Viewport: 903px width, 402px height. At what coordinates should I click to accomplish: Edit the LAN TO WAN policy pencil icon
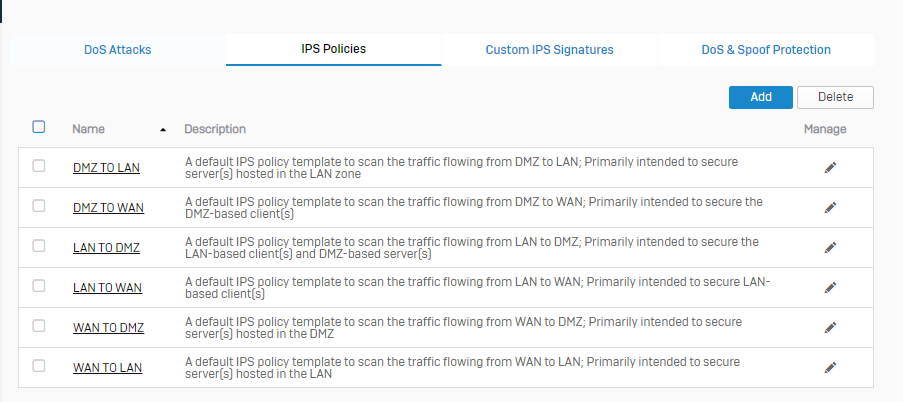[x=830, y=288]
